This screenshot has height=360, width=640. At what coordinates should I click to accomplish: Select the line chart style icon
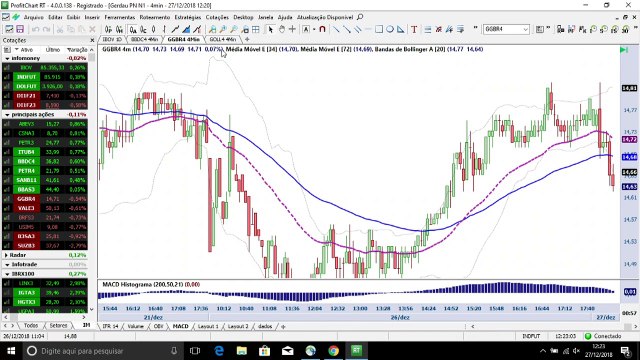click(176, 29)
